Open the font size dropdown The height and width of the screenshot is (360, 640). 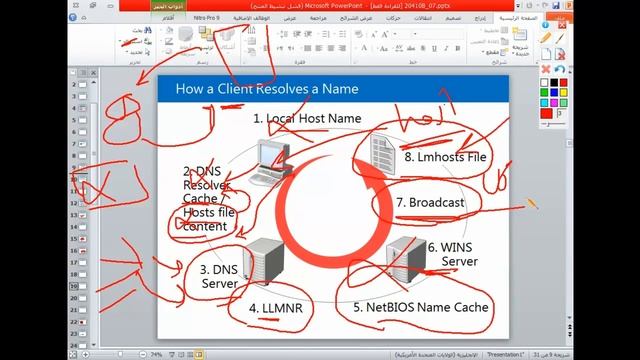(396, 34)
